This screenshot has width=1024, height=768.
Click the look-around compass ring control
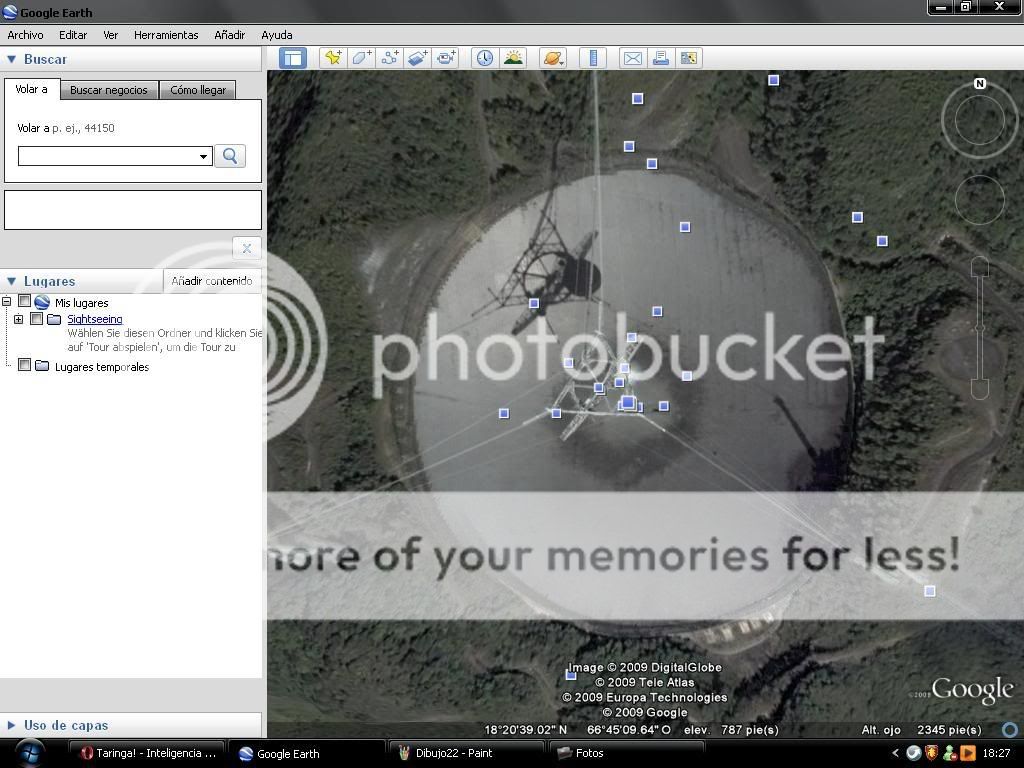[x=980, y=121]
